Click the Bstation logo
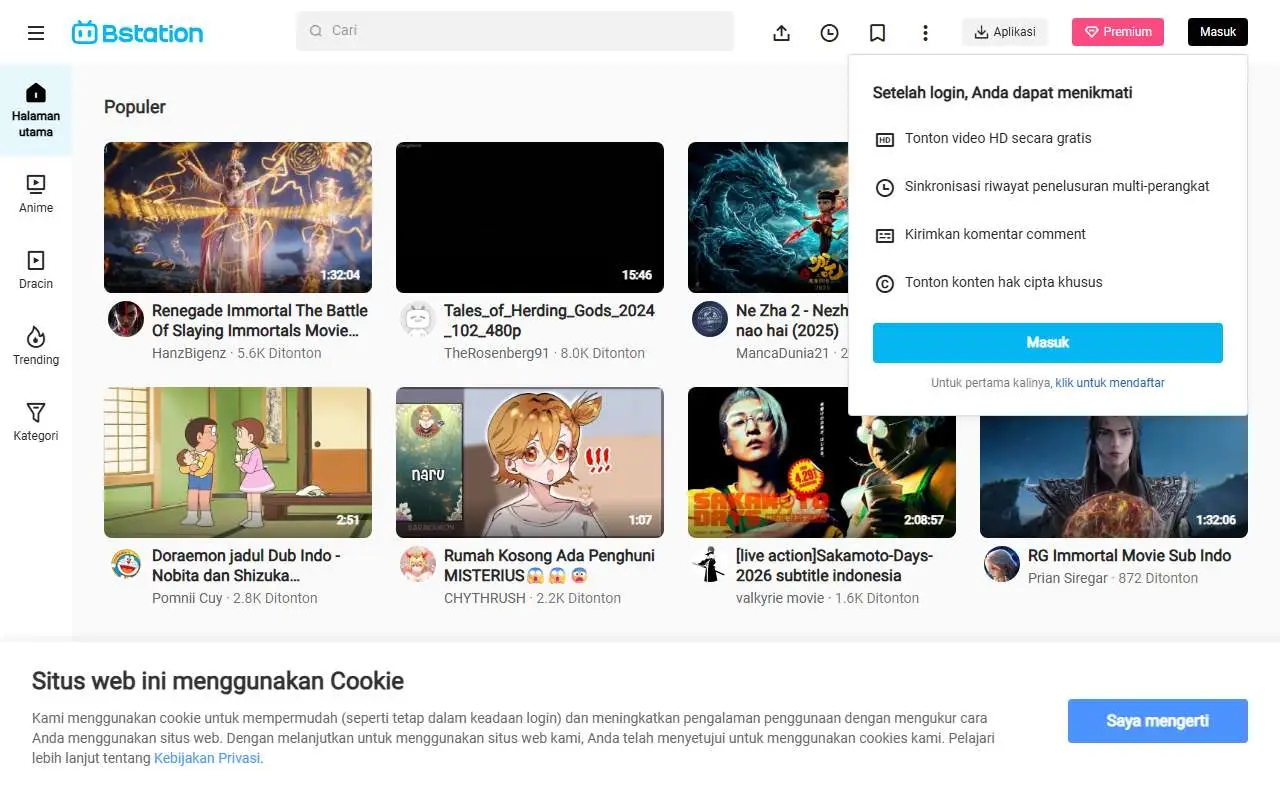Image resolution: width=1280 pixels, height=800 pixels. click(137, 32)
